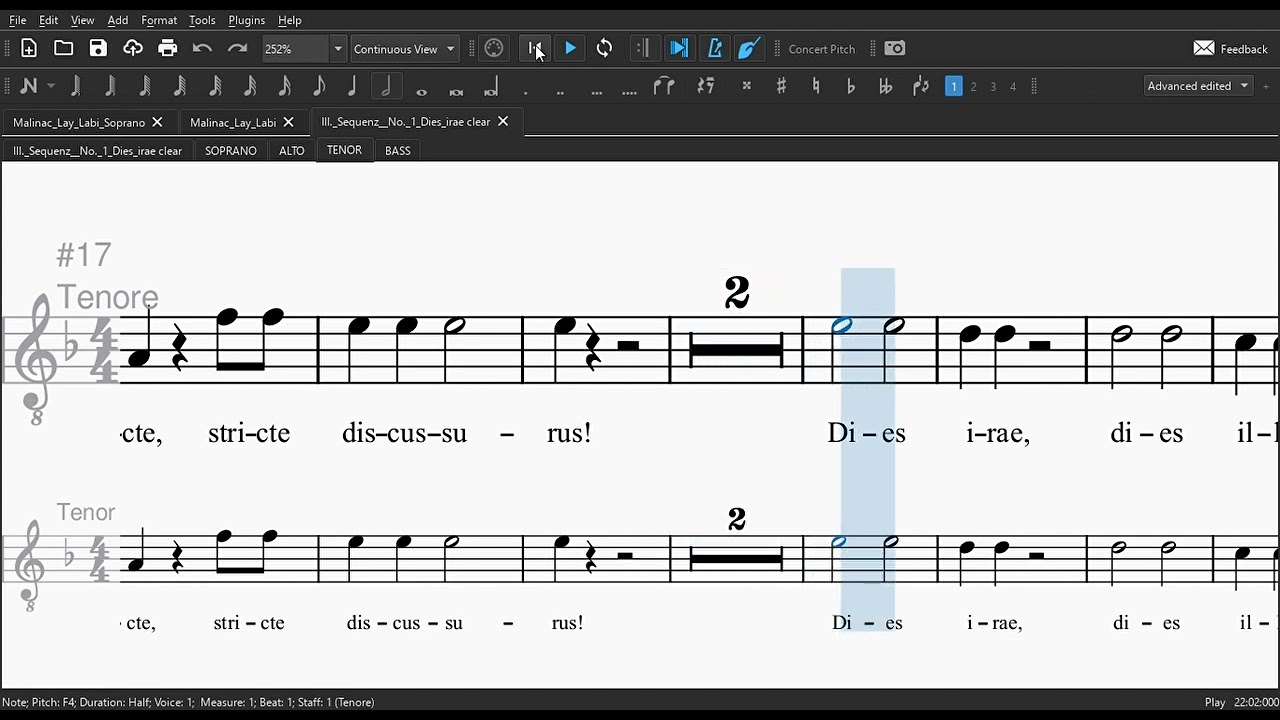Toggle the count-in conductor icon
1280x720 pixels.
coord(749,48)
